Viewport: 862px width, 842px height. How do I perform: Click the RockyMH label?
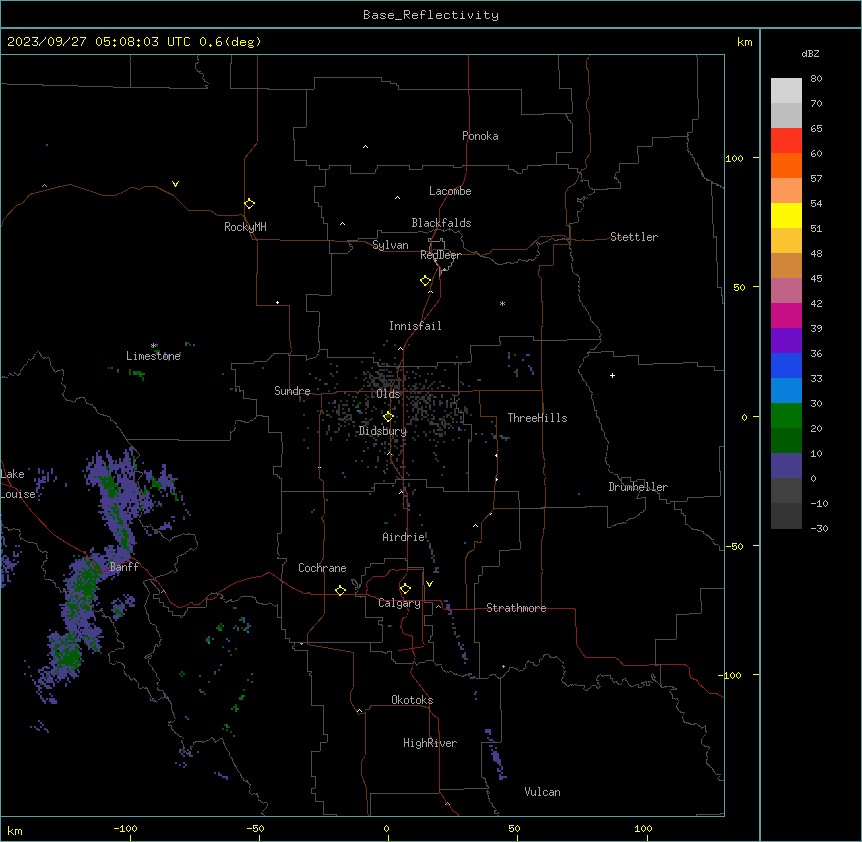tap(245, 227)
